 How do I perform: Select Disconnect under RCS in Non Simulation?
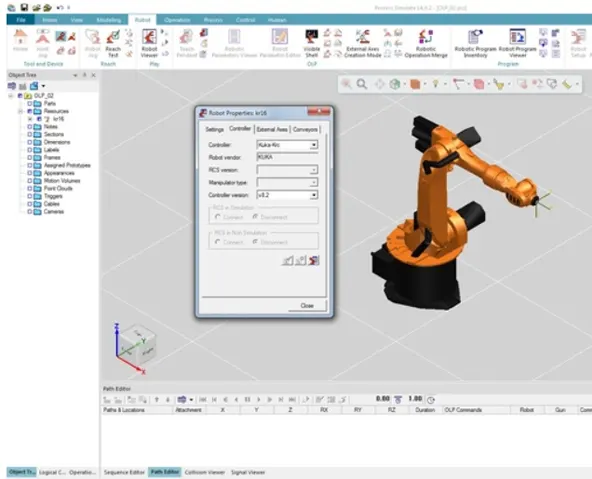pyautogui.click(x=255, y=242)
